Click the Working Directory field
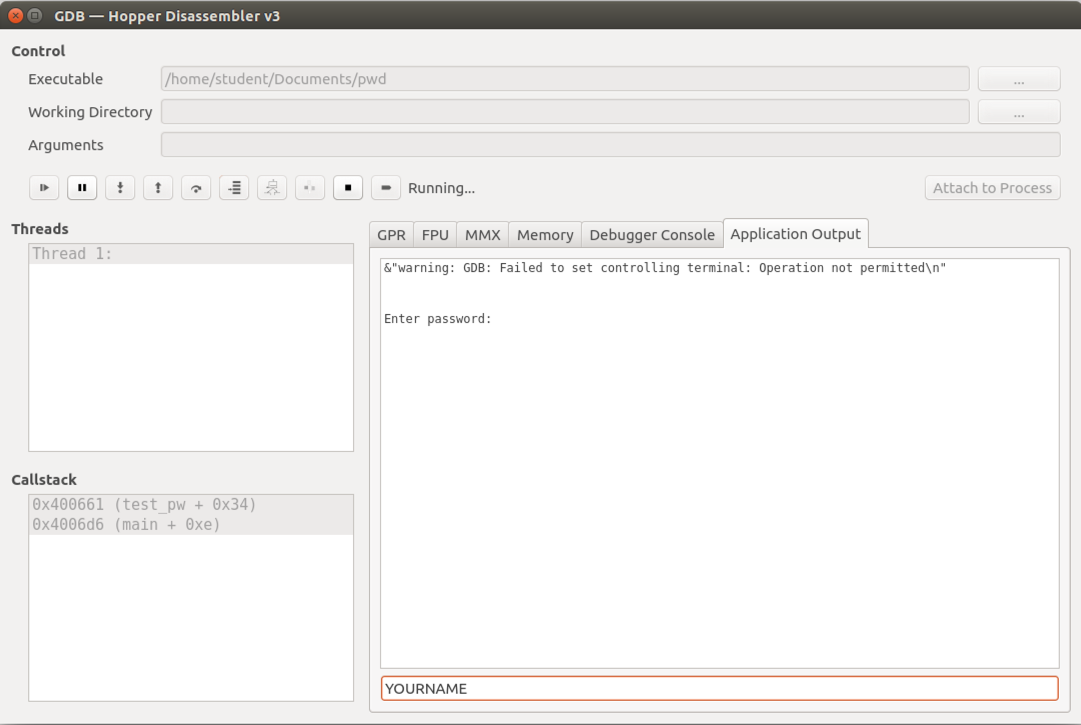1081x725 pixels. tap(565, 112)
